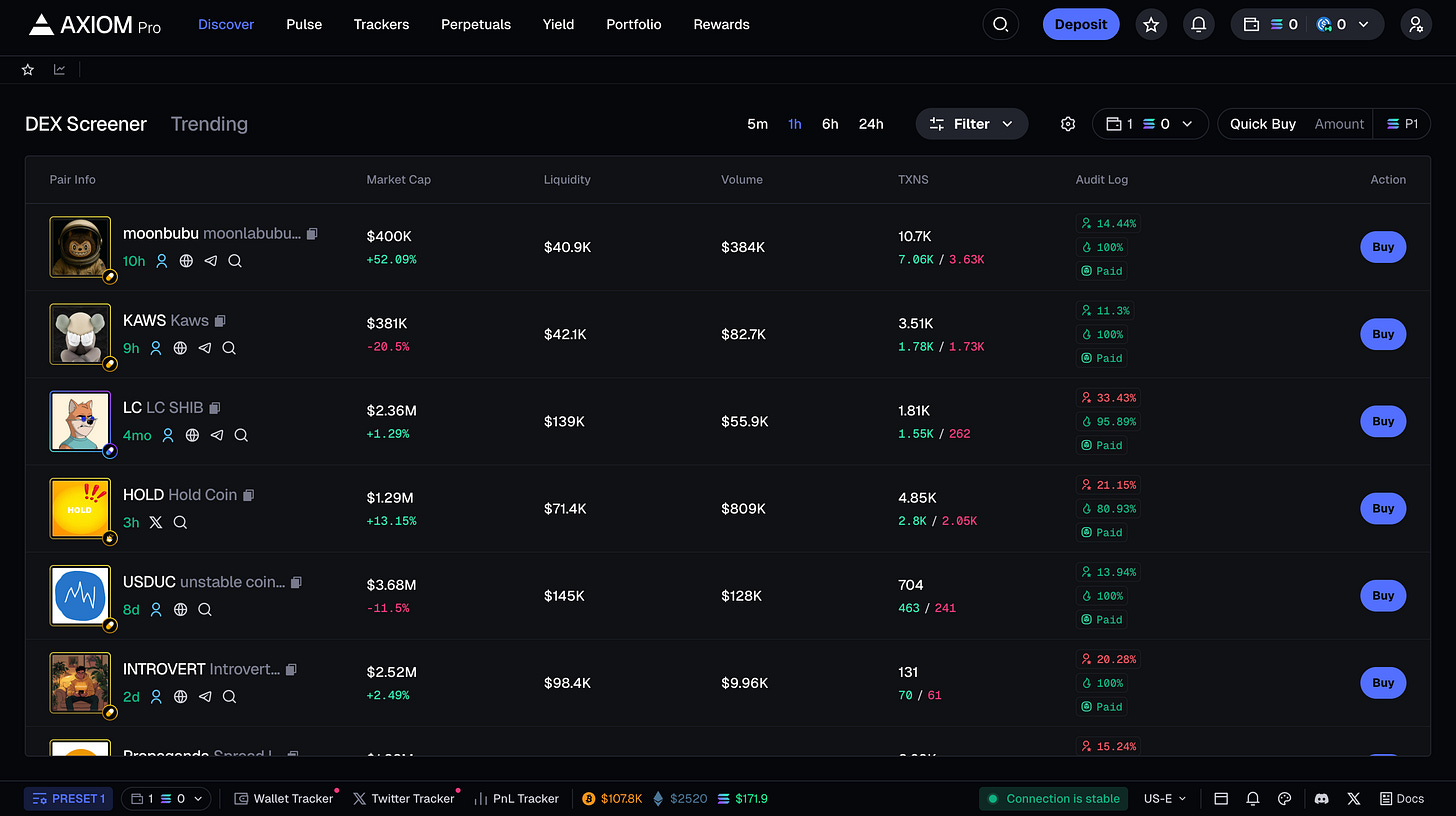Open notifications bell in top navigation
Image resolution: width=1456 pixels, height=816 pixels.
point(1199,24)
